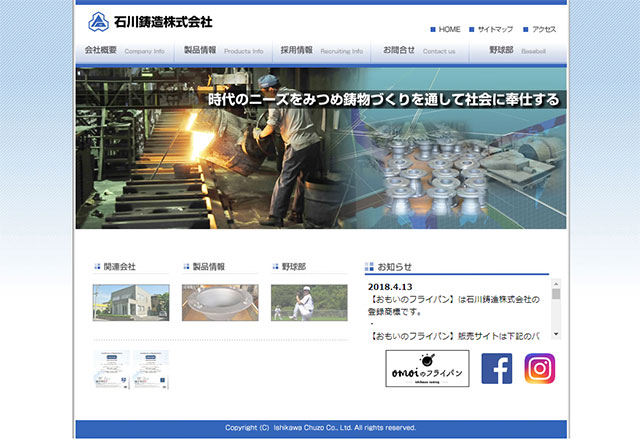Click the copyright footer text
This screenshot has height=441, width=640.
[321, 428]
